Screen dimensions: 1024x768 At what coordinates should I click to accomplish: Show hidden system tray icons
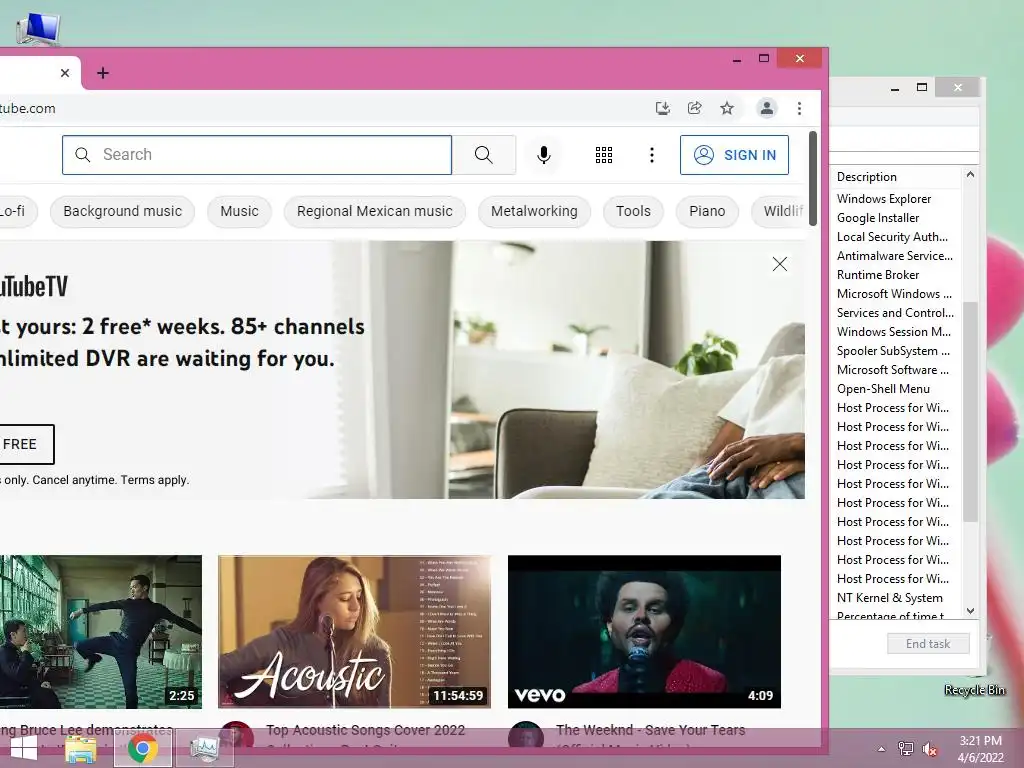[881, 749]
